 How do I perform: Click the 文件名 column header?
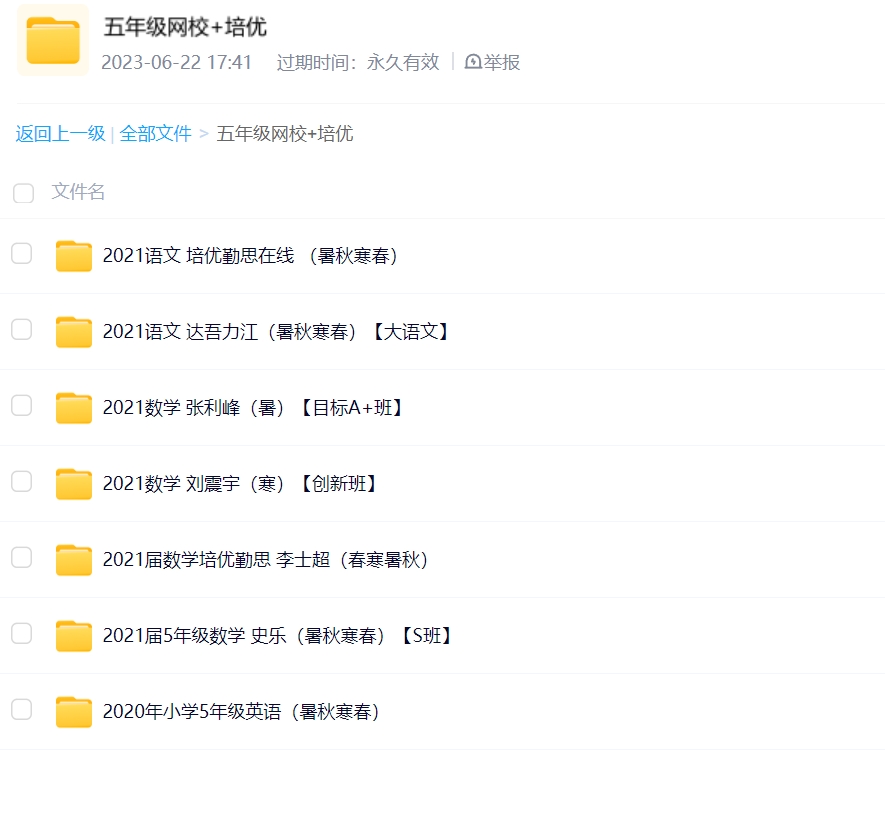(78, 192)
